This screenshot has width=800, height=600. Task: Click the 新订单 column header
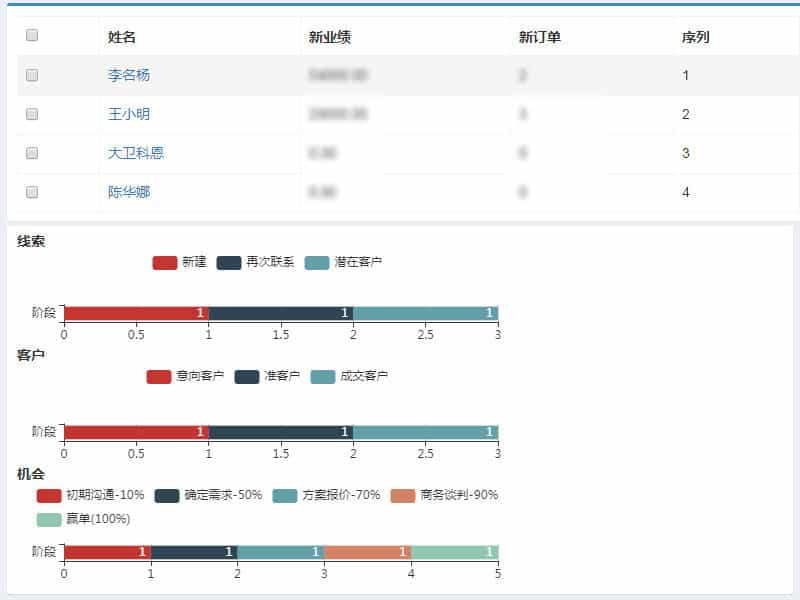[x=539, y=37]
